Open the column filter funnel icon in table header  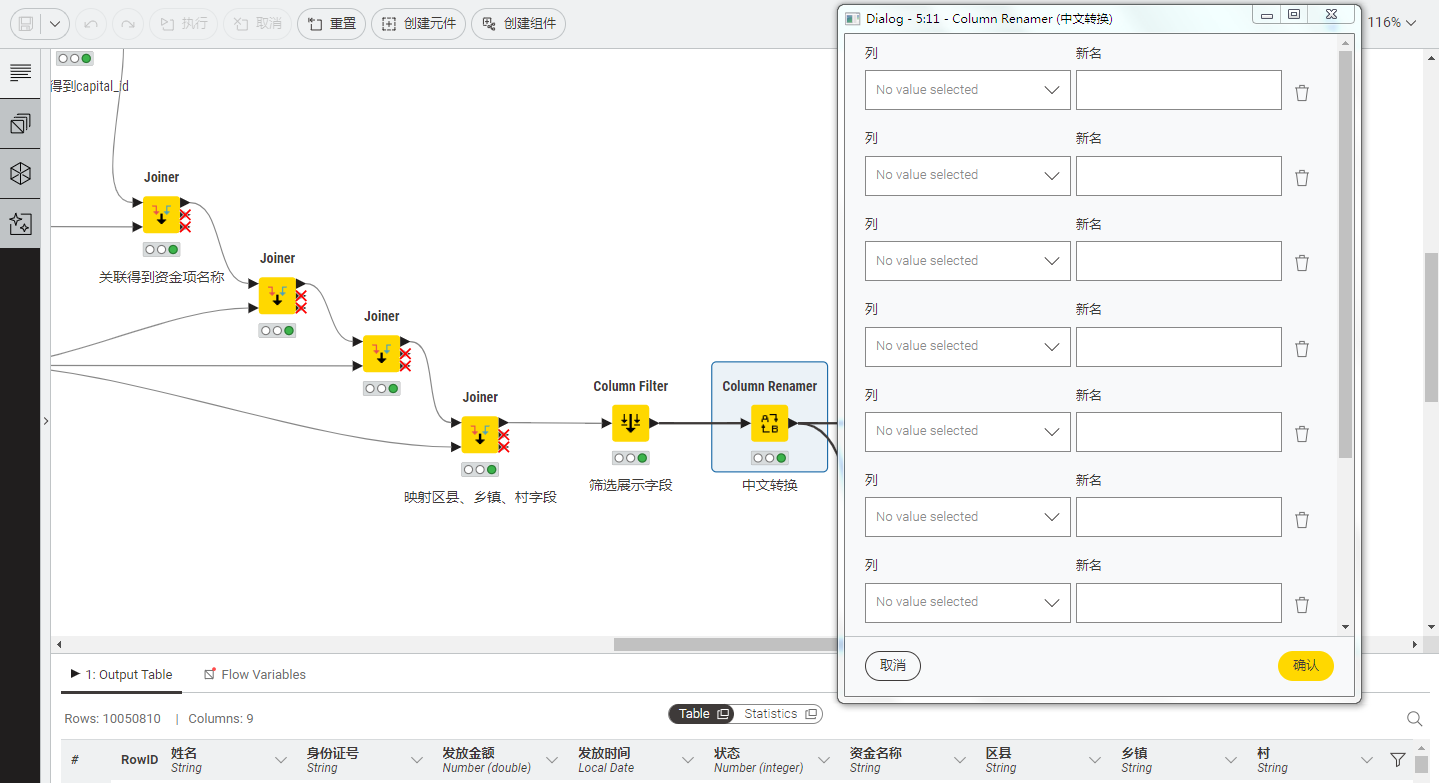click(1397, 760)
